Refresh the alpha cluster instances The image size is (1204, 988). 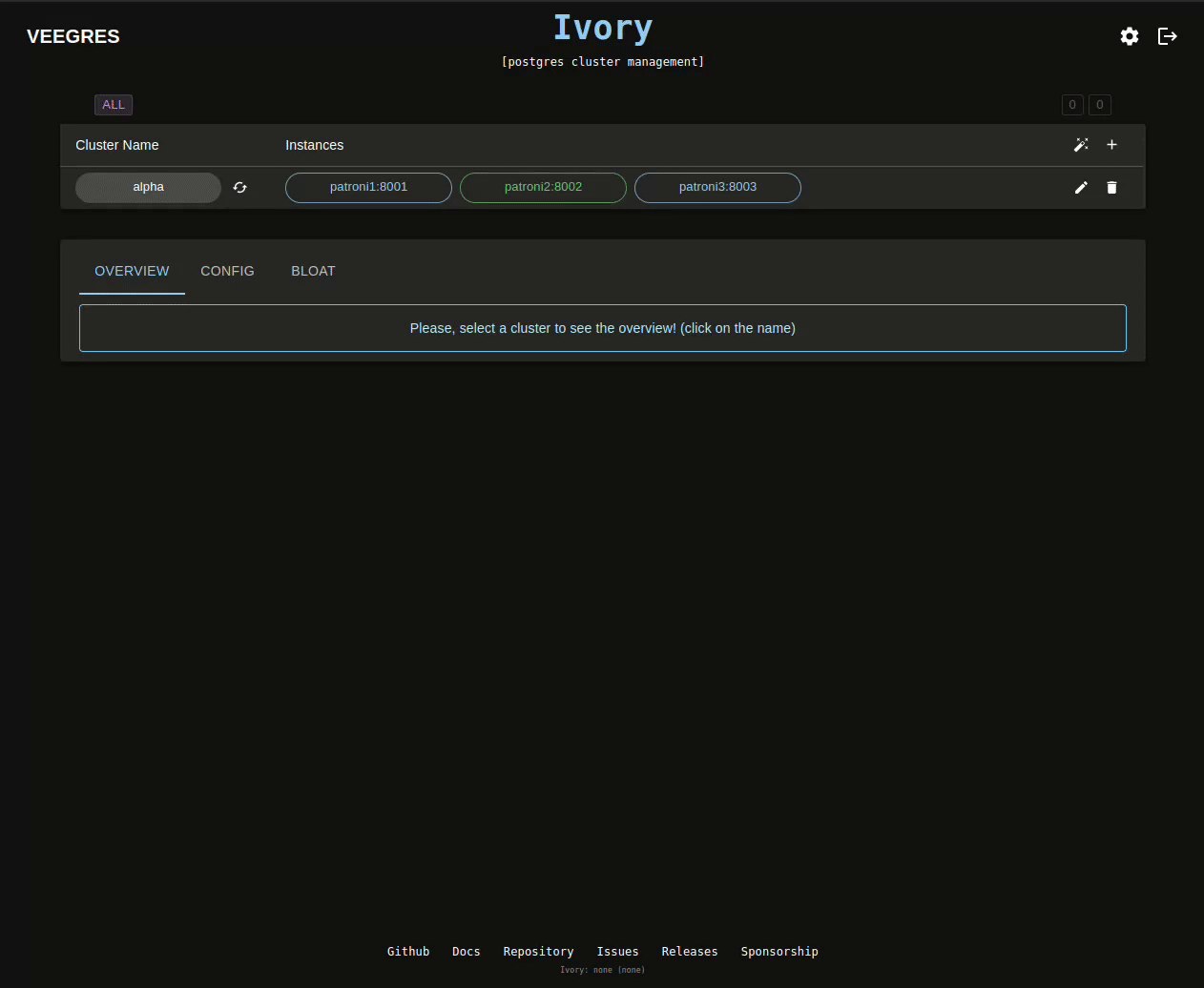click(239, 188)
